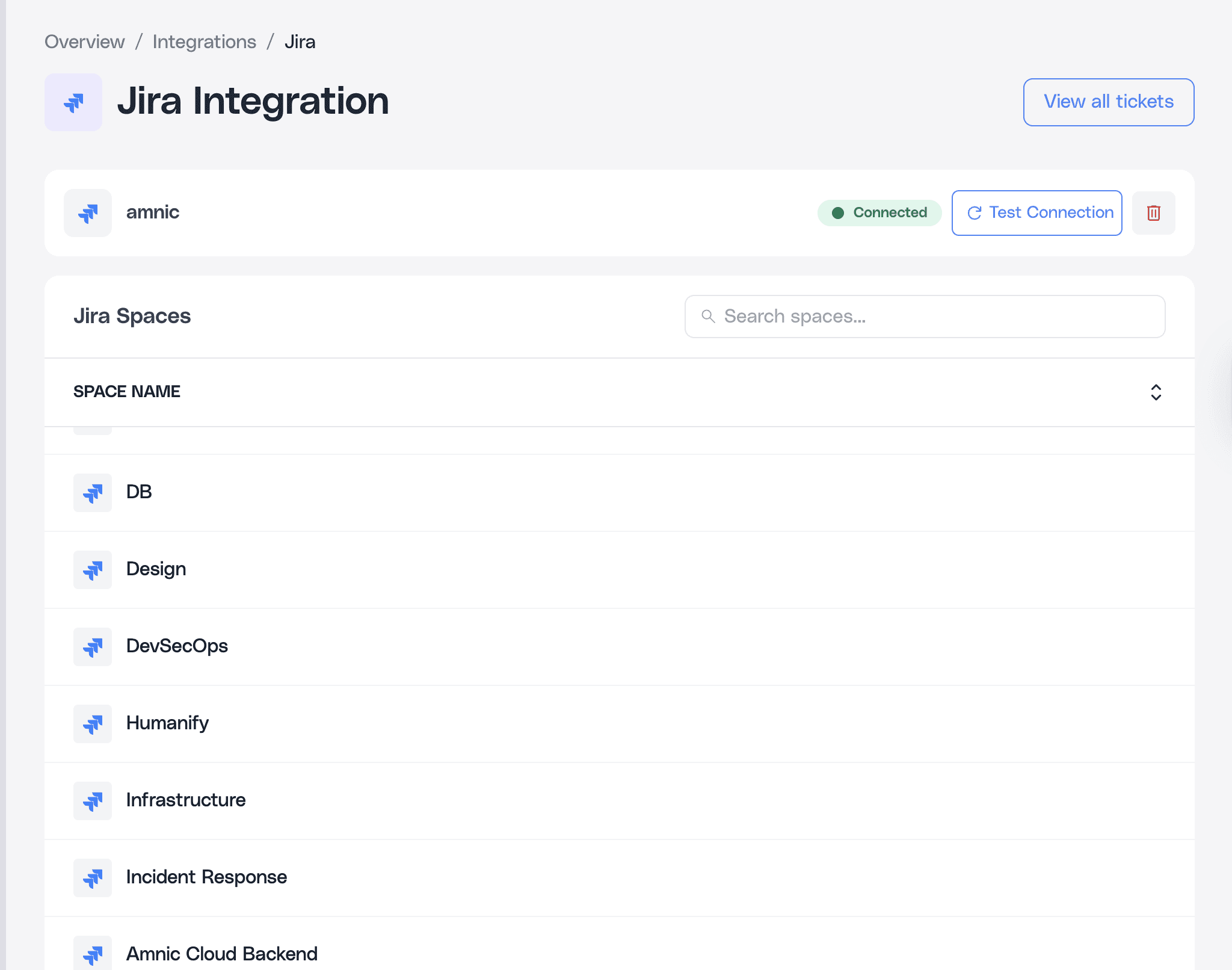The image size is (1232, 970).
Task: Click the Jira icon beside DB space
Action: pyautogui.click(x=93, y=493)
